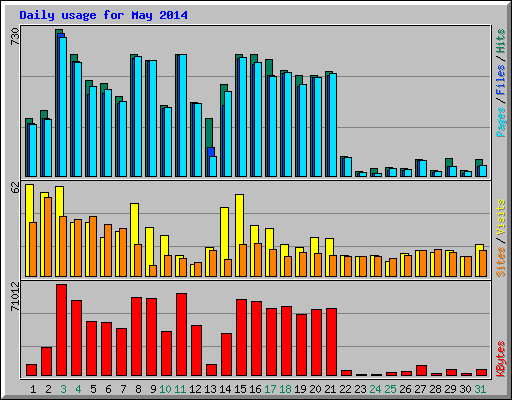
Task: Click the cyan pages bar for day 5
Action: (x=93, y=132)
